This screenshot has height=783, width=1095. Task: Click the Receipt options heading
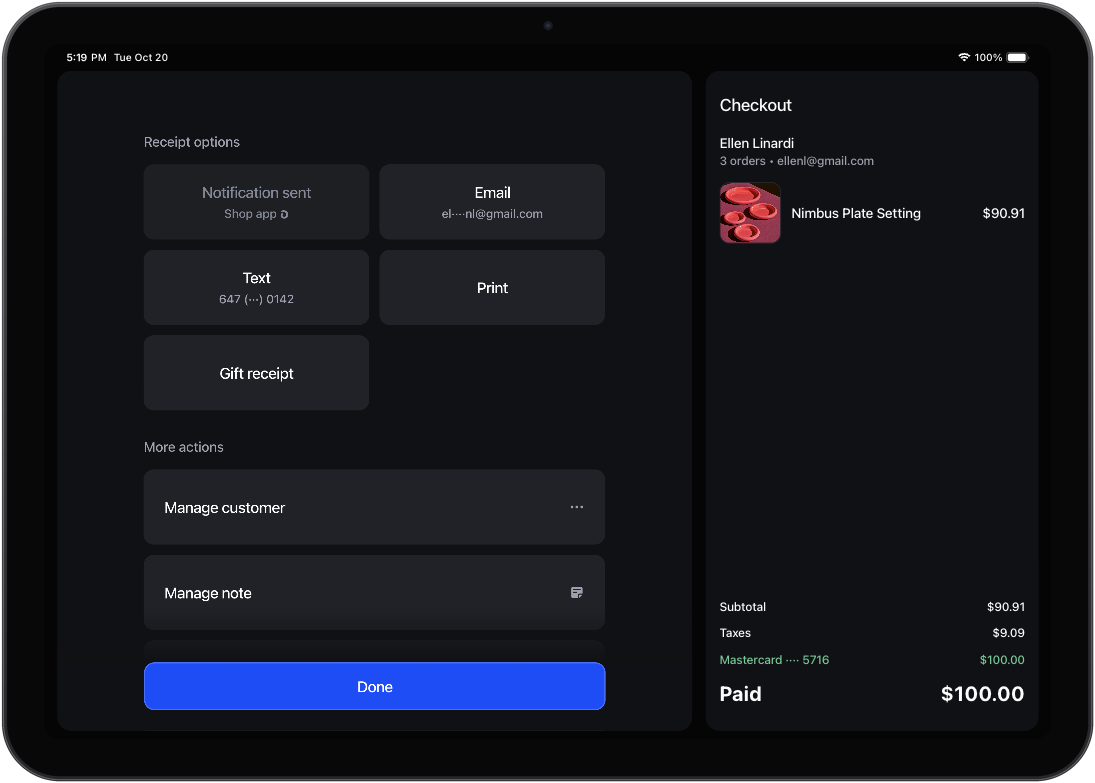tap(191, 142)
